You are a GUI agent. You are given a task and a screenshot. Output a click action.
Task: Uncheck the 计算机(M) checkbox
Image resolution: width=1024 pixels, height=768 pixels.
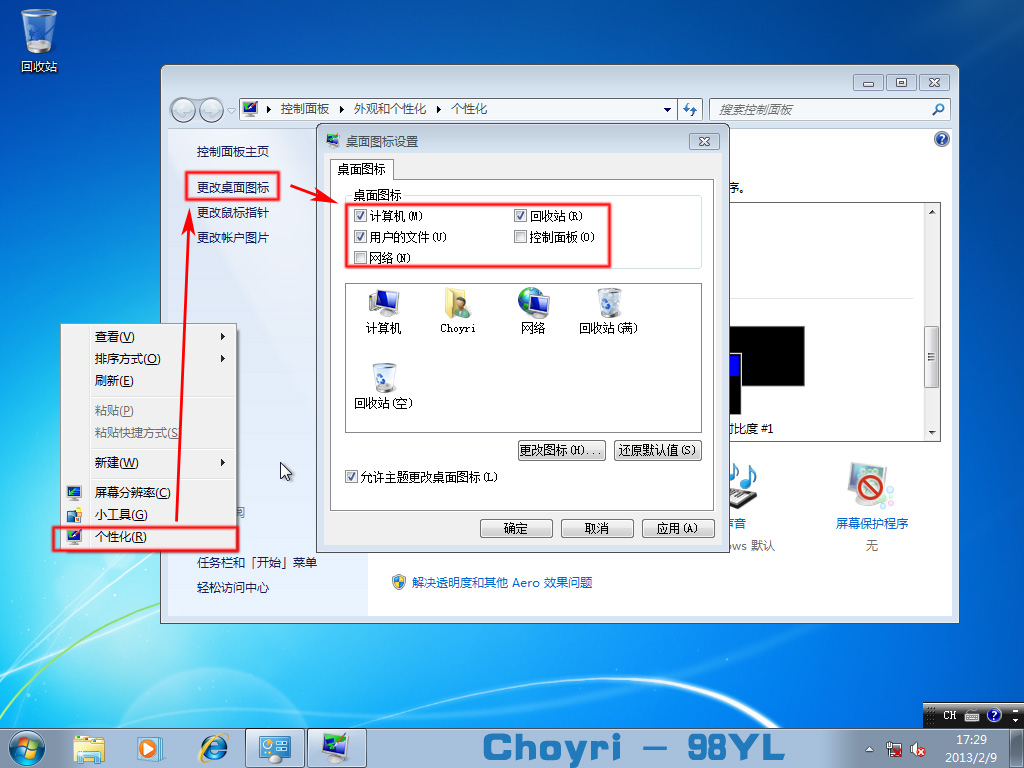[360, 216]
